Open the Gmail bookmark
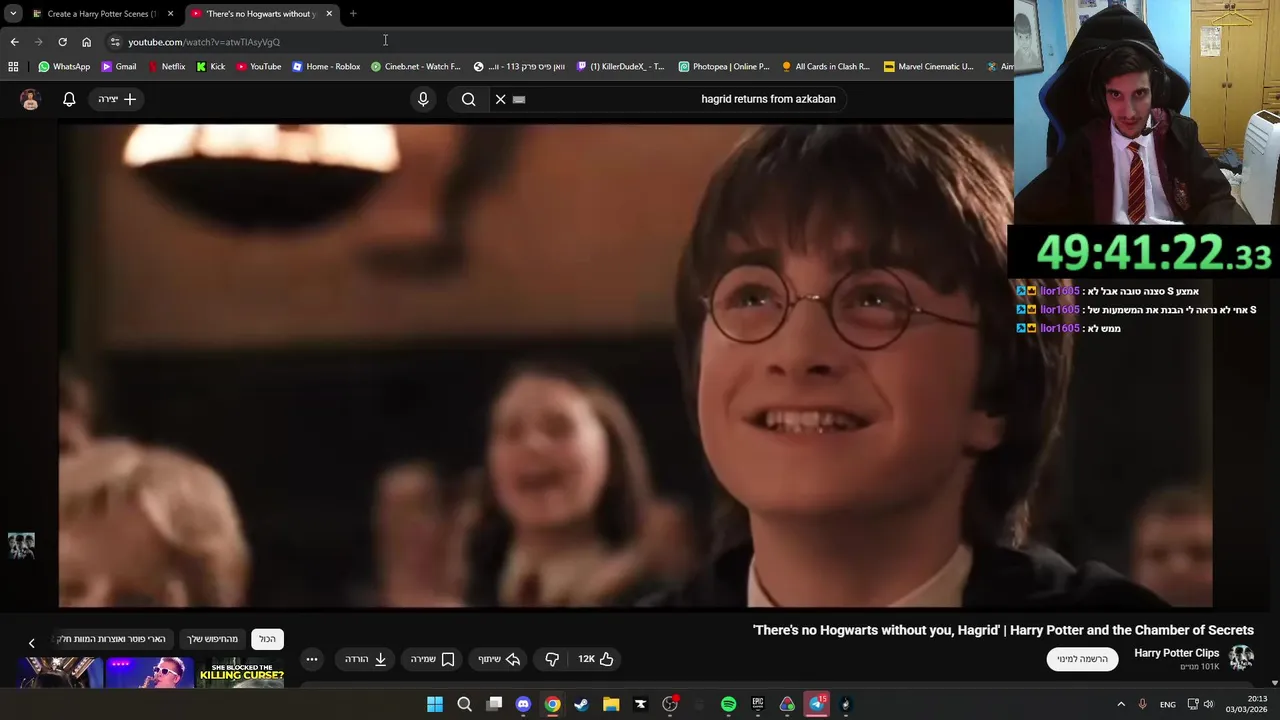1280x720 pixels. [x=119, y=67]
